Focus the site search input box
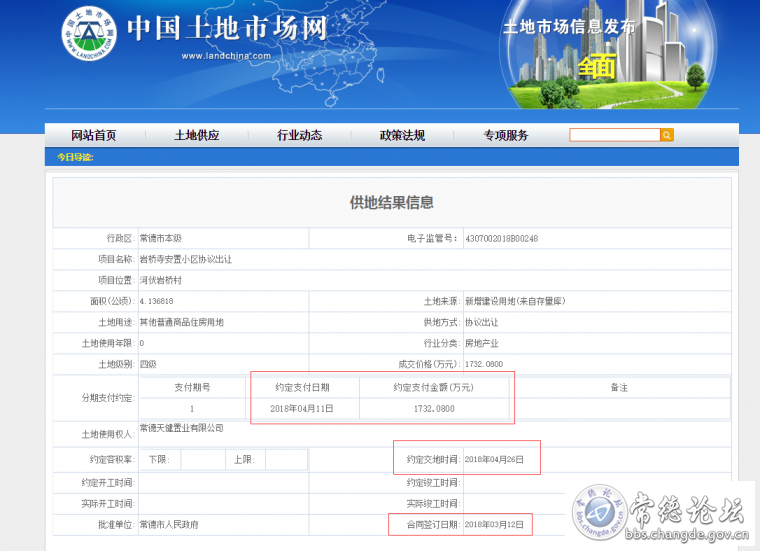 tap(615, 135)
